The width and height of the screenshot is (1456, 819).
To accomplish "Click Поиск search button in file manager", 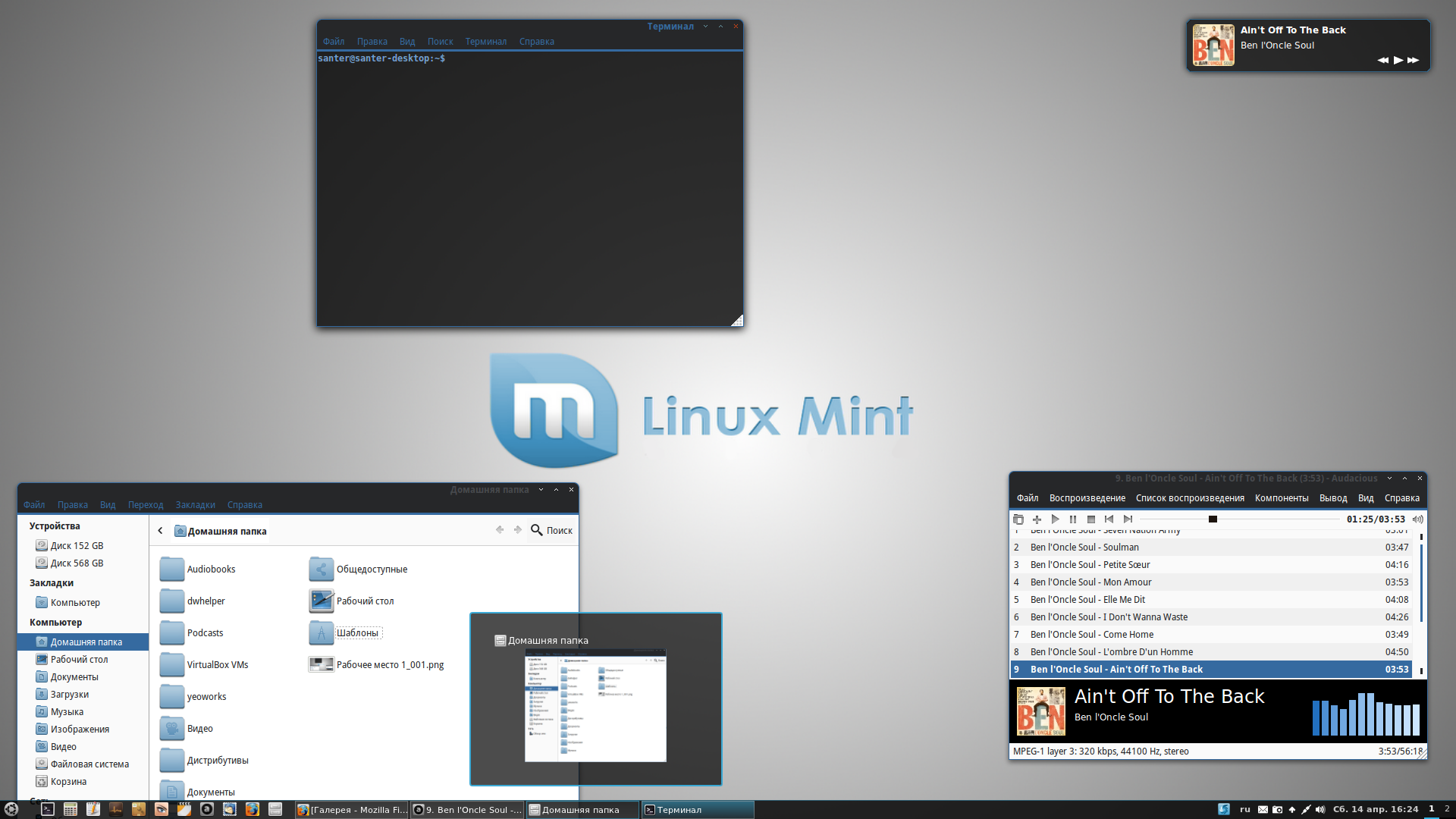I will tap(552, 530).
